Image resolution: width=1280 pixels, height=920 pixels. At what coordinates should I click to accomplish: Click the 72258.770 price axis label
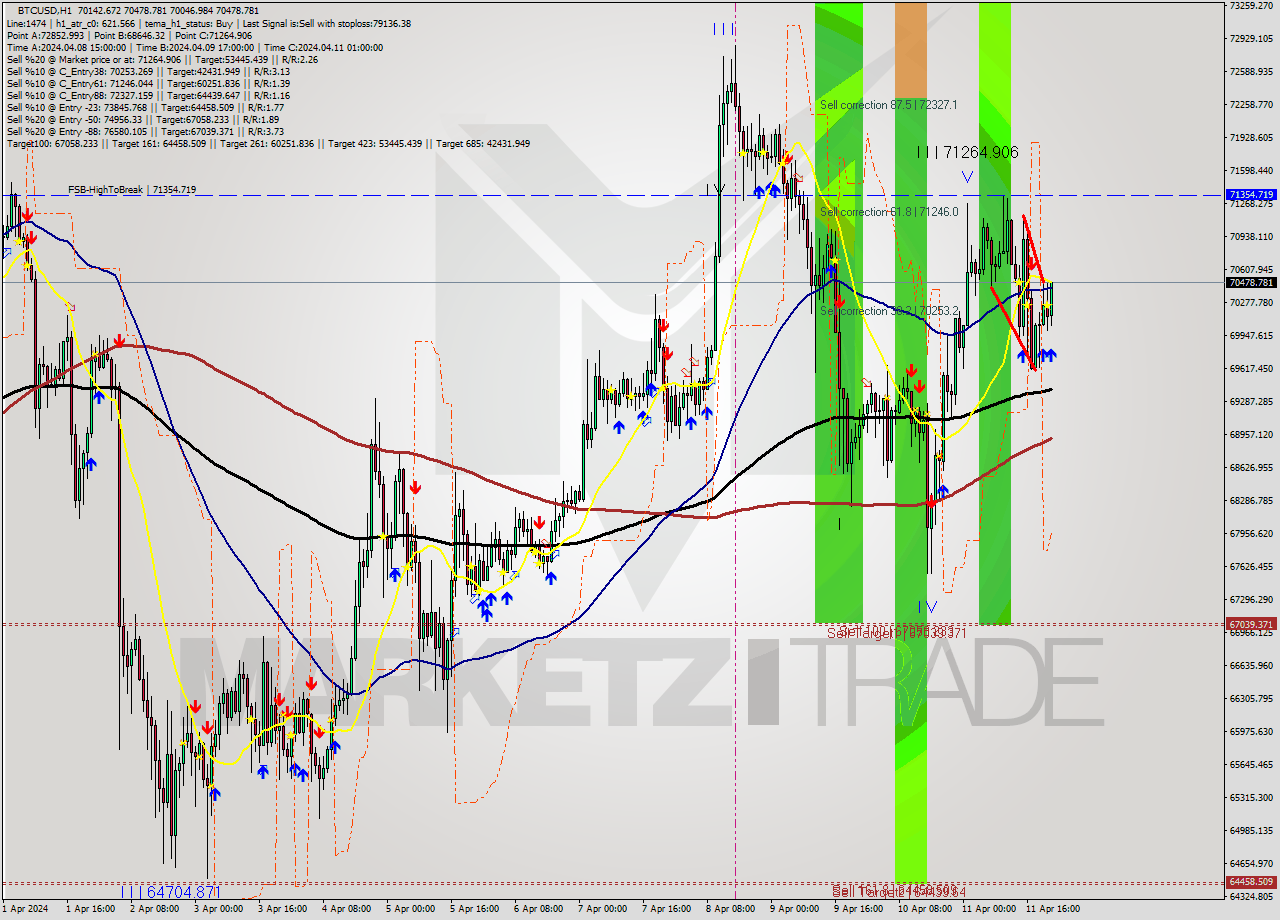[1251, 105]
